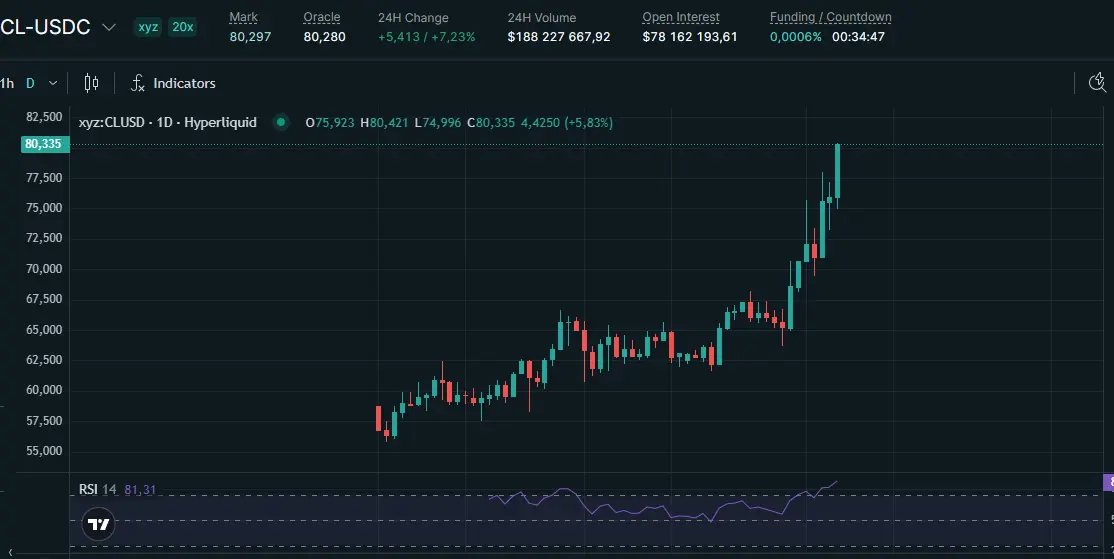The image size is (1114, 559).
Task: Expand the timeframe dropdown arrow
Action: [53, 83]
